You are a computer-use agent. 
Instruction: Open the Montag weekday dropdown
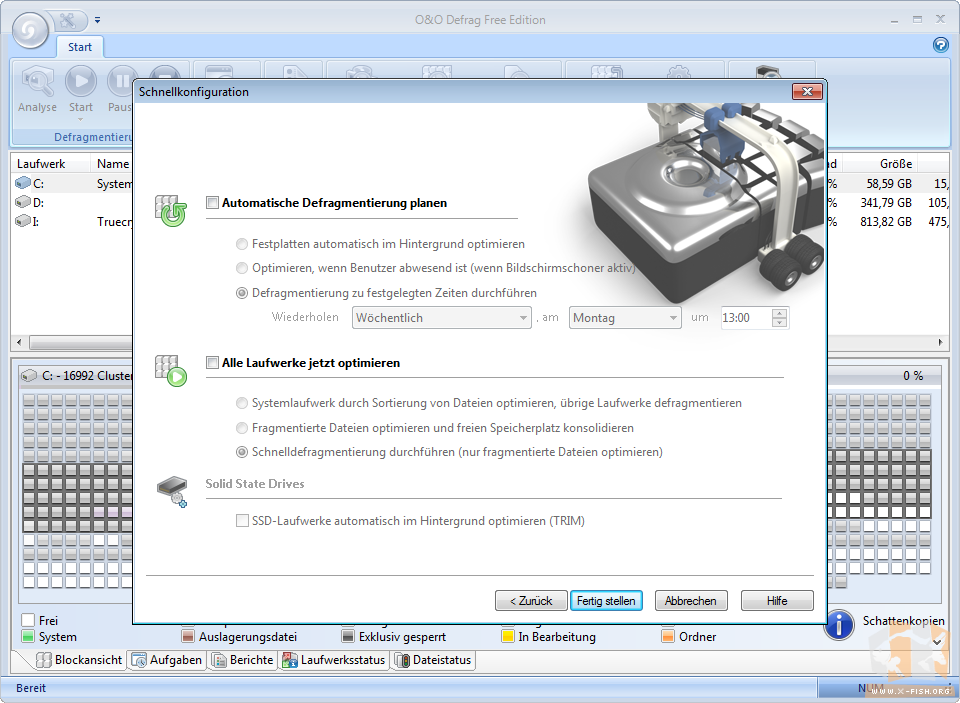click(x=625, y=318)
